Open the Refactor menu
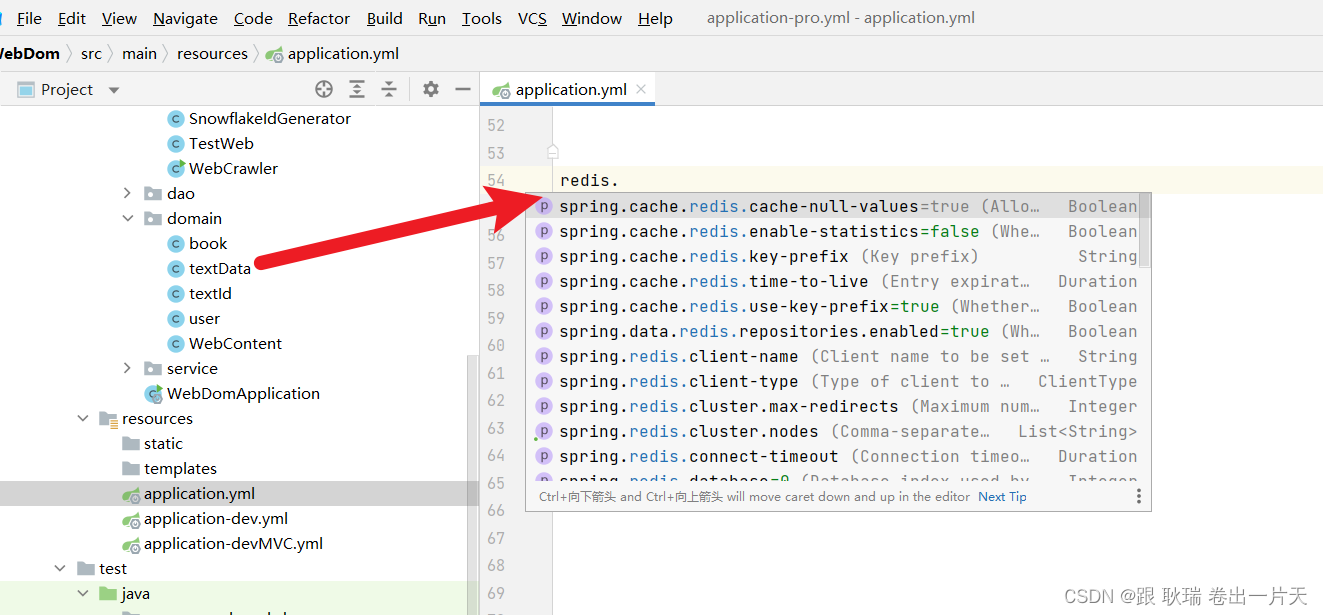 click(x=318, y=18)
